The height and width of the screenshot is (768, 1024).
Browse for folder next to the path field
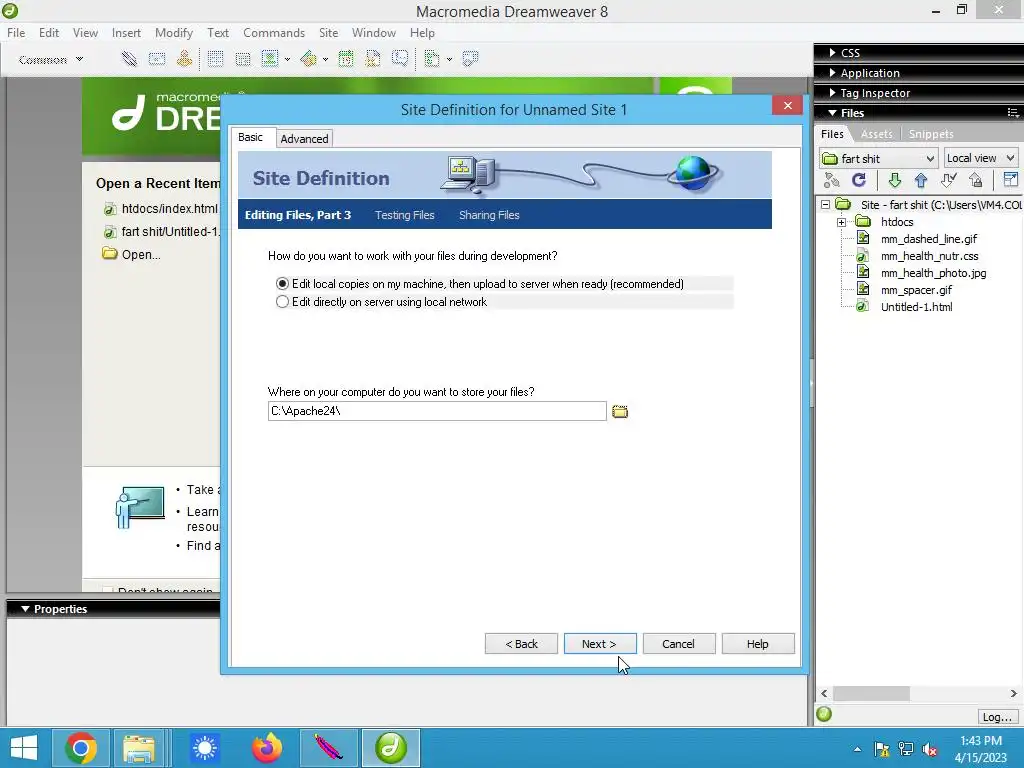620,411
